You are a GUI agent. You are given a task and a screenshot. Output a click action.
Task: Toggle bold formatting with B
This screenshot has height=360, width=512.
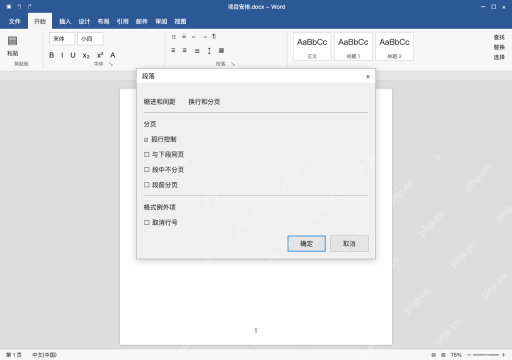click(x=52, y=55)
